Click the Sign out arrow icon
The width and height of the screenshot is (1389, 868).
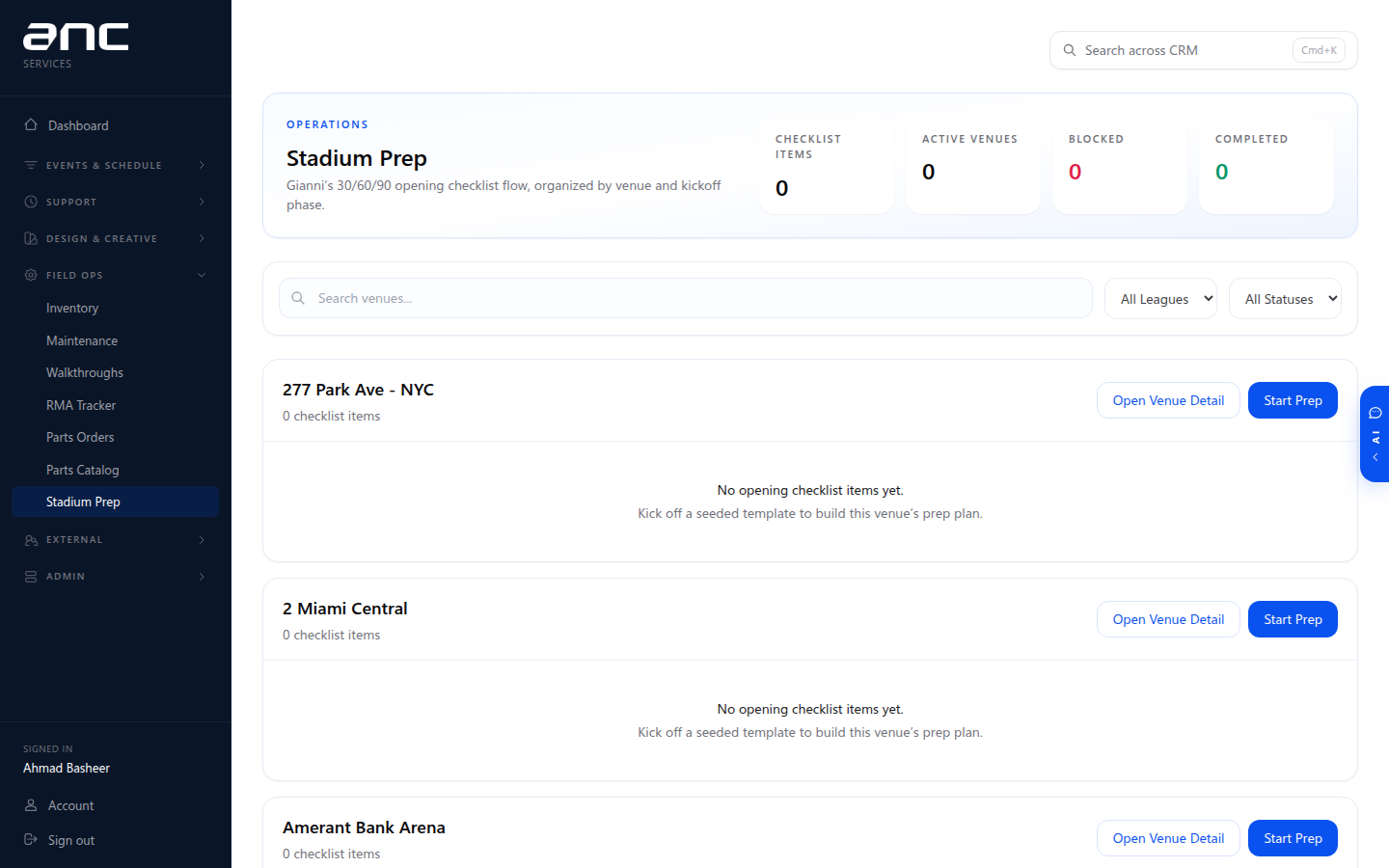[x=31, y=840]
